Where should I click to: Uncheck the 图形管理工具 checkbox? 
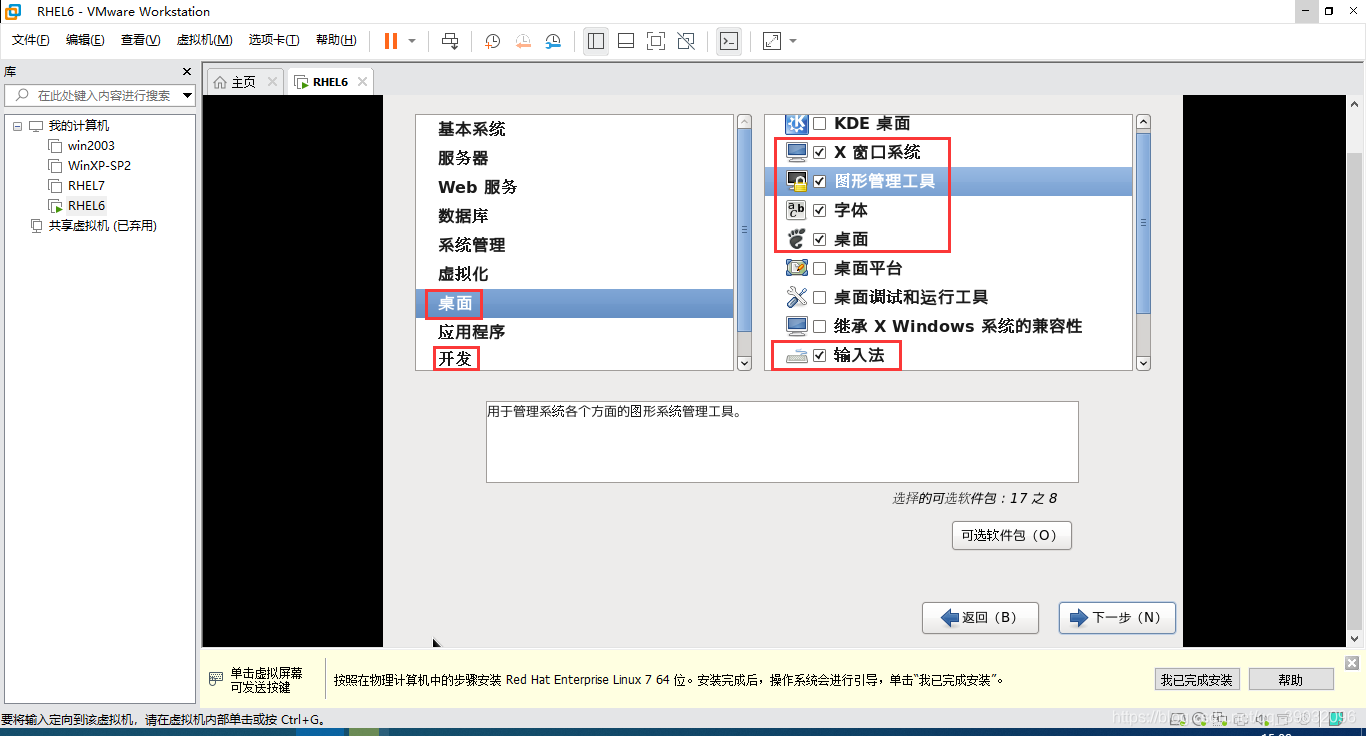(819, 182)
